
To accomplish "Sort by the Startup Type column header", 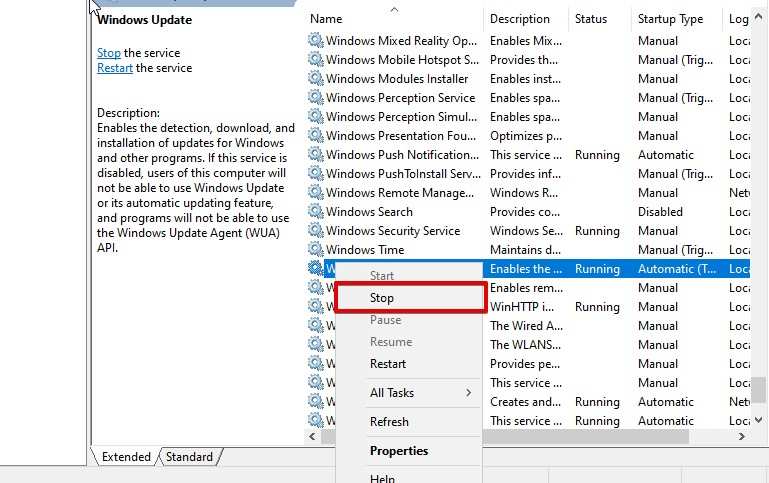I will (670, 19).
